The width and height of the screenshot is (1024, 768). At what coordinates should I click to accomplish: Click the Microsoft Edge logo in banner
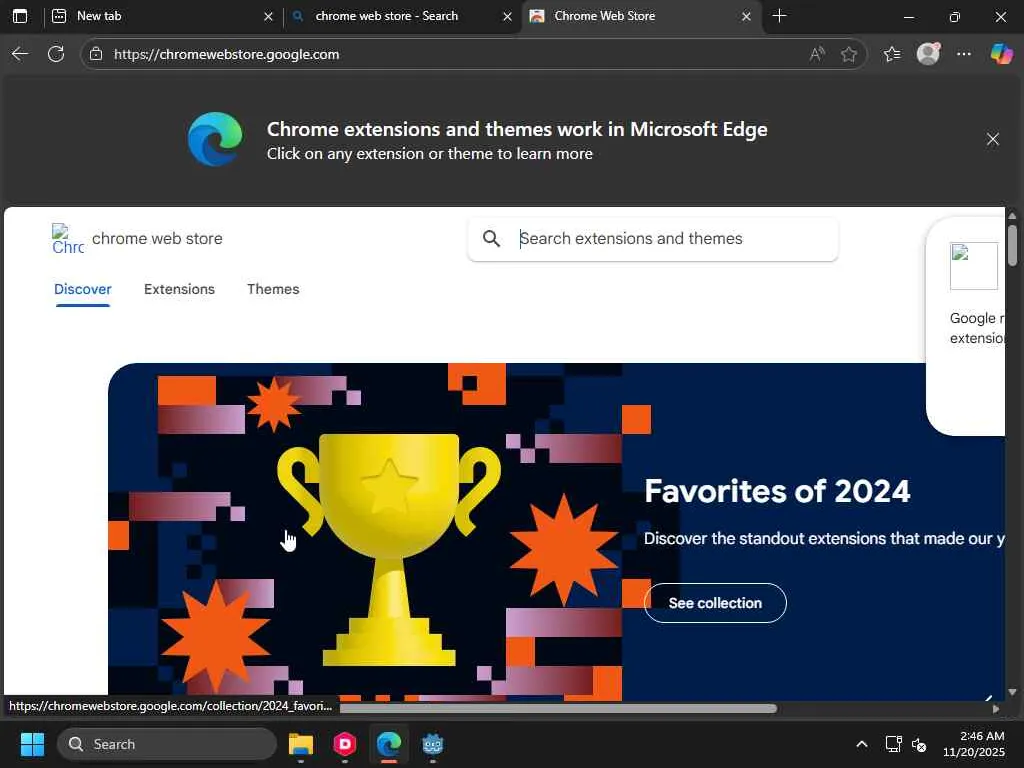[215, 139]
